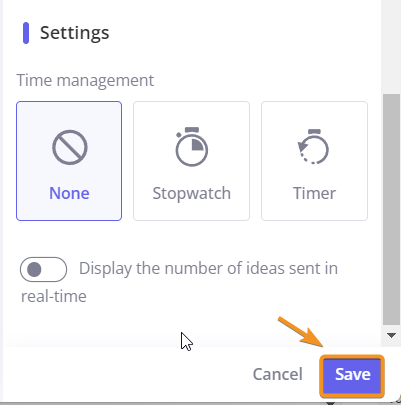The width and height of the screenshot is (401, 405).
Task: Save the settings
Action: click(352, 376)
